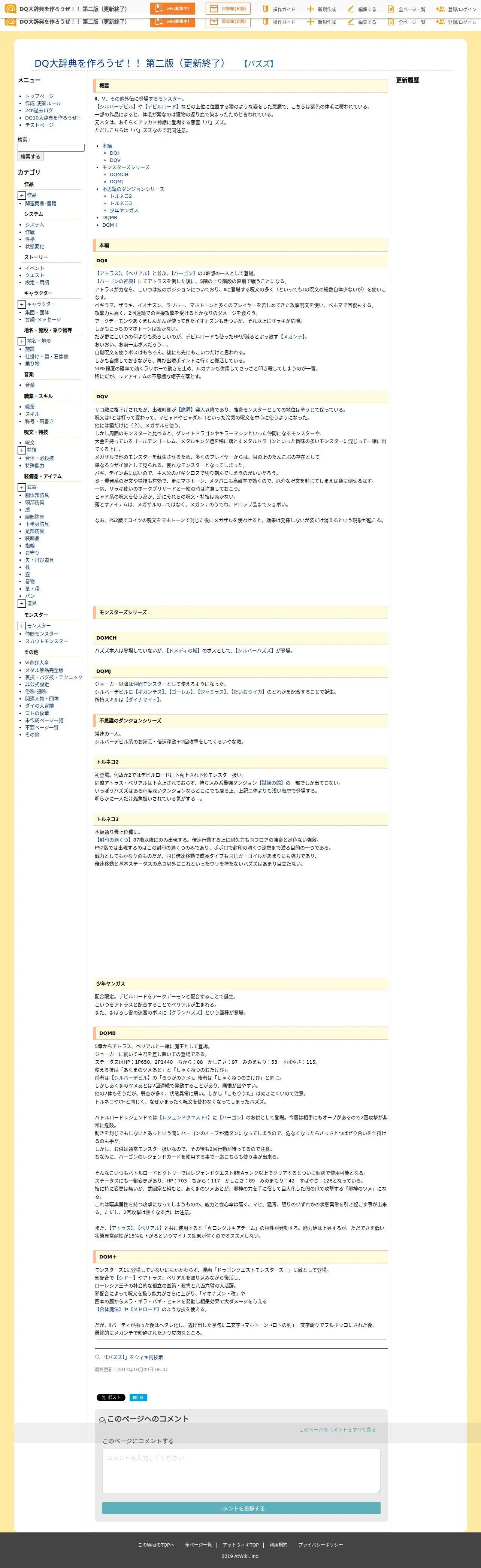The image size is (481, 1568).
Task: Open the 【グランバズズ】 article link
Action: (x=185, y=1013)
